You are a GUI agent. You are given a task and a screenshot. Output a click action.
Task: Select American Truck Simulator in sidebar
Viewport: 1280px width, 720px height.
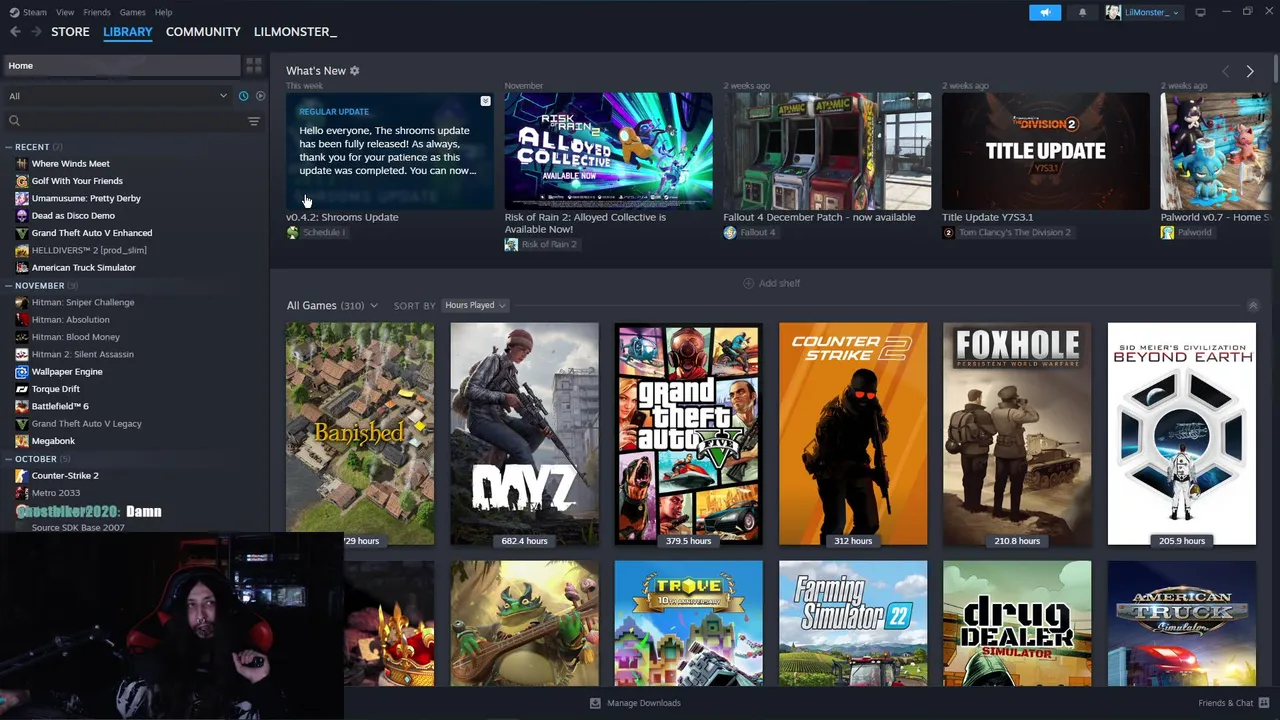(83, 267)
